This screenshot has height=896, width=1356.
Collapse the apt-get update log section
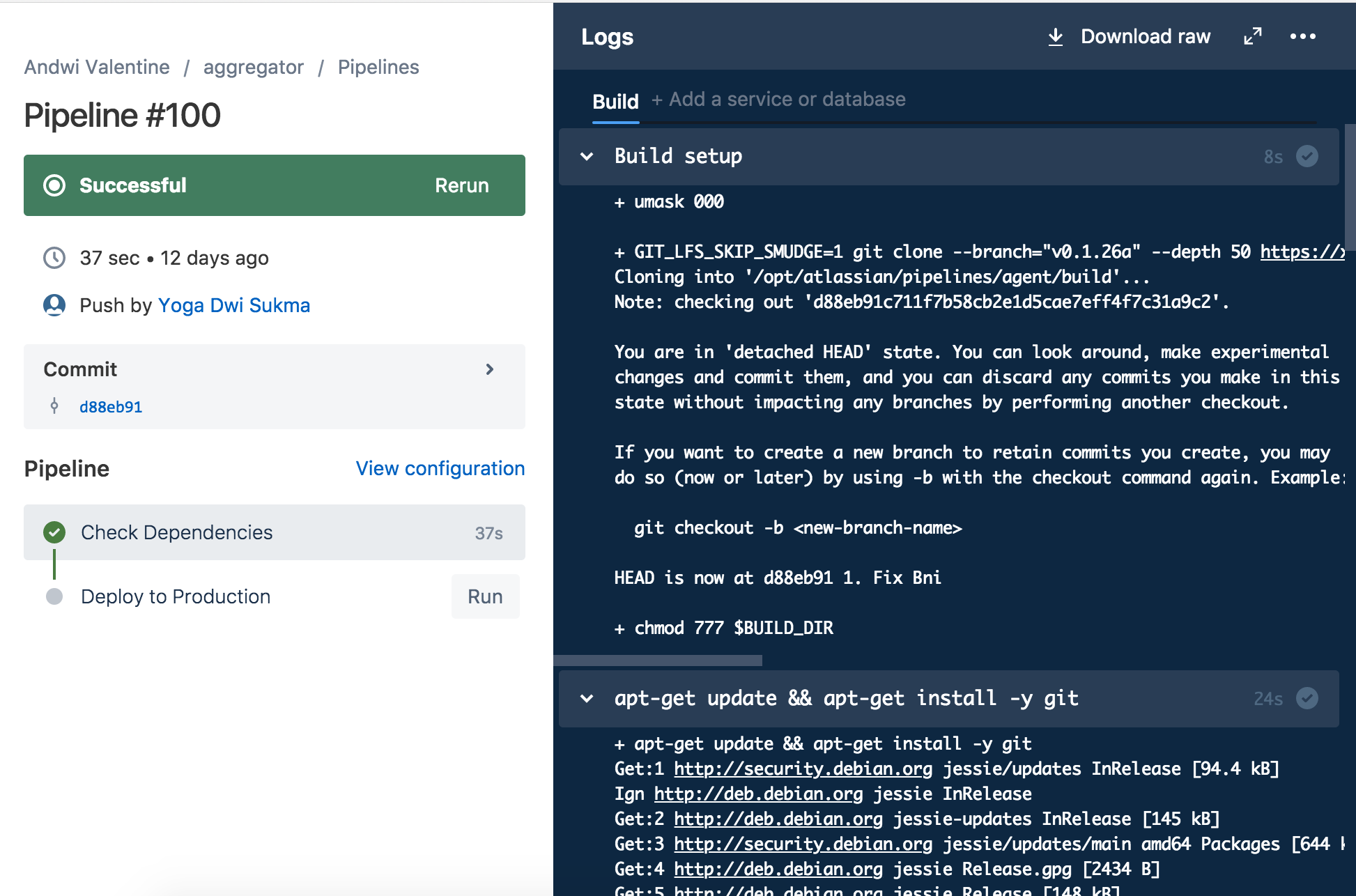tap(587, 698)
